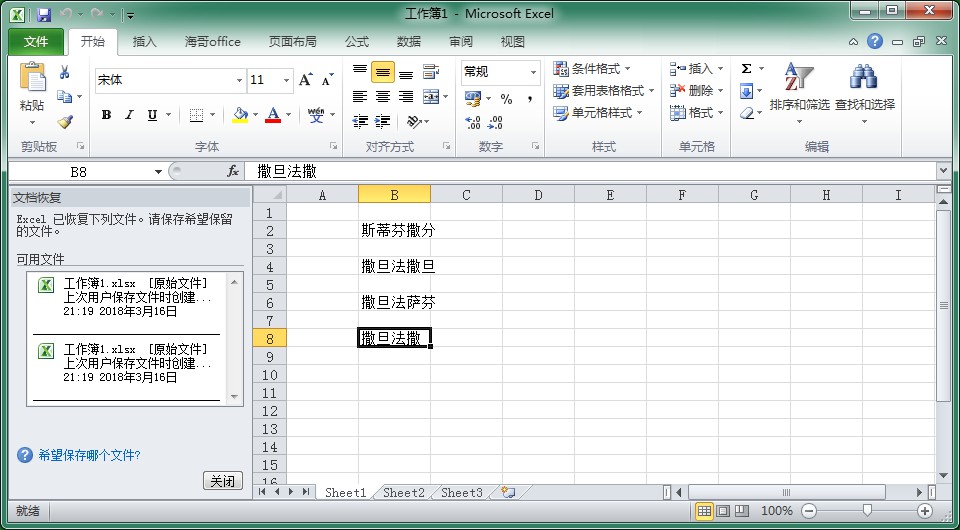Center cell text horizontally
This screenshot has height=530, width=960.
(383, 97)
